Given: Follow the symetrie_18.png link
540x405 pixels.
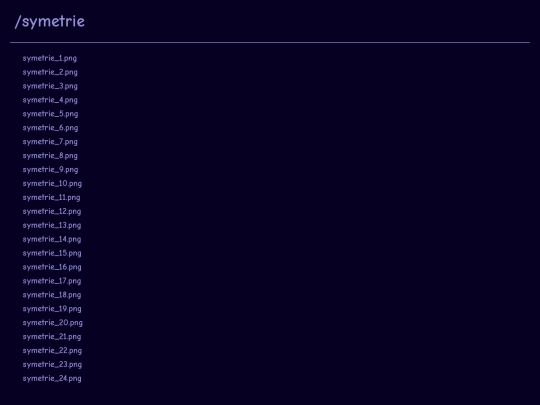Looking at the screenshot, I should [52, 295].
